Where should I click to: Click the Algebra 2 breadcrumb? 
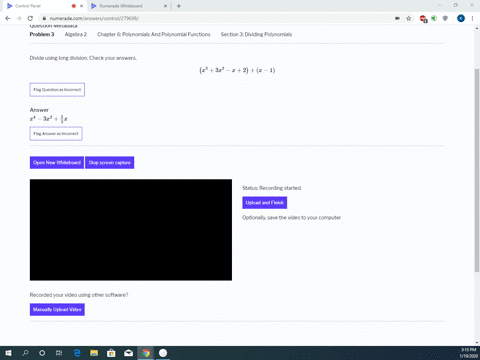click(x=76, y=34)
